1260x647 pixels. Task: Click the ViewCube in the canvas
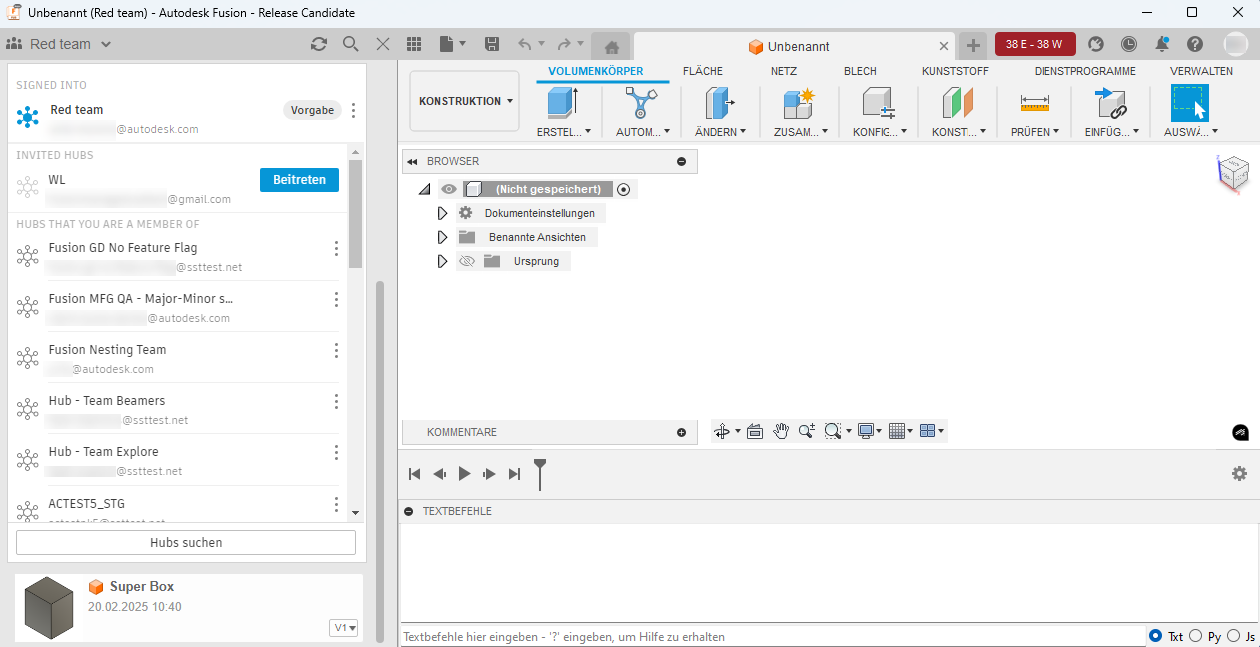point(1232,173)
